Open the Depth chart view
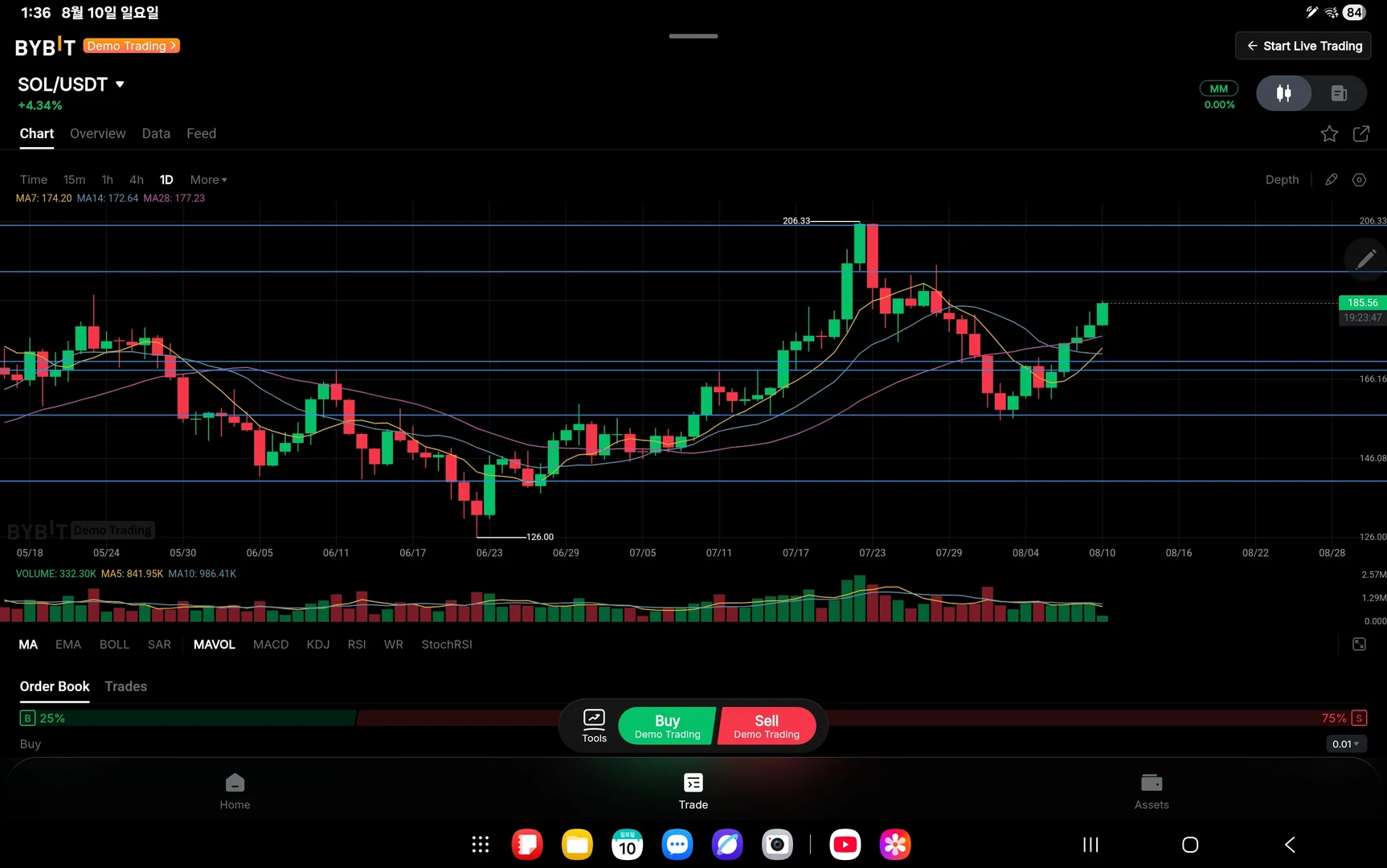This screenshot has height=868, width=1387. pos(1283,180)
